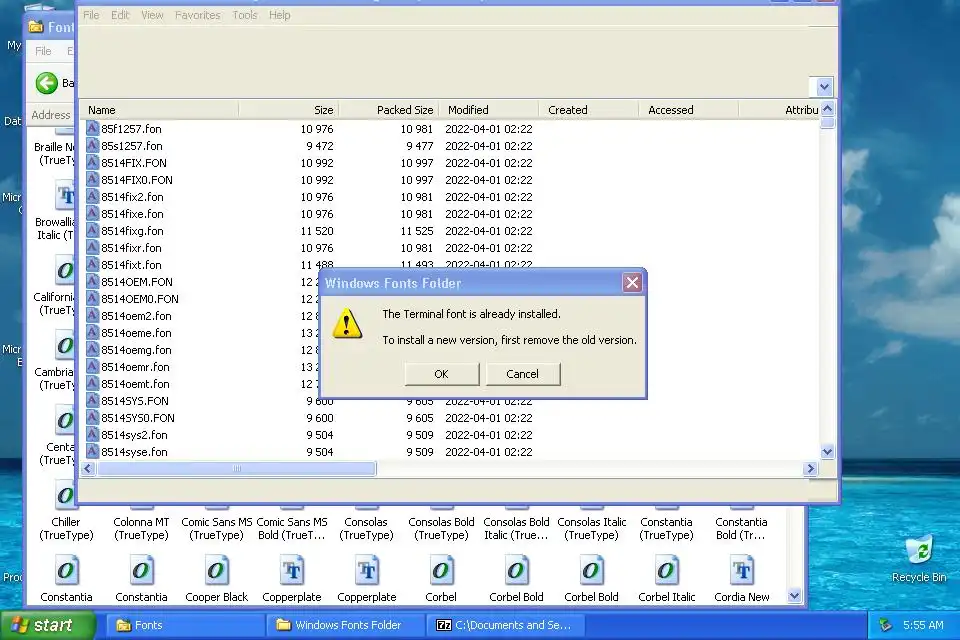The height and width of the screenshot is (640, 960).
Task: Select the 8514fix2.fon file icon
Action: 92,197
